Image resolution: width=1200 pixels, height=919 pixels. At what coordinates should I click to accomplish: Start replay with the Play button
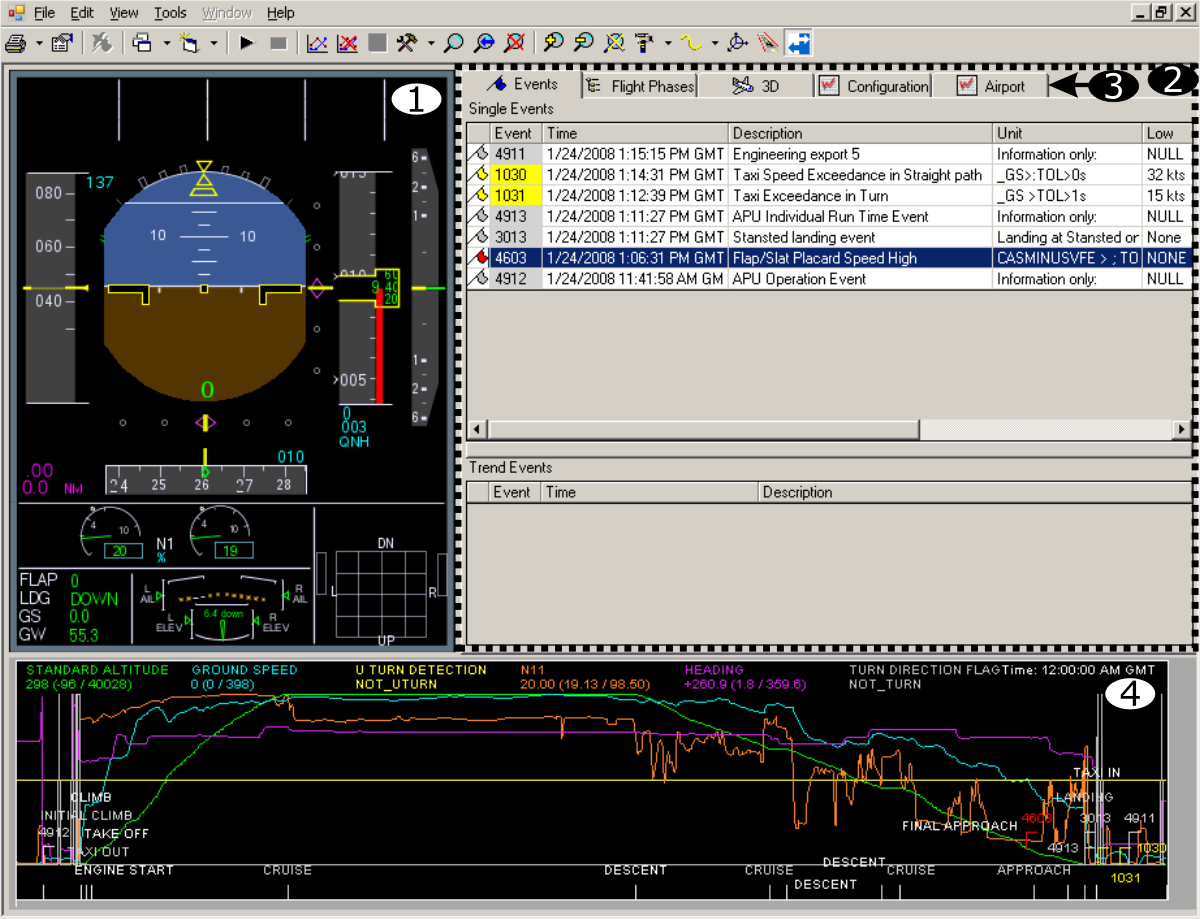(x=247, y=43)
